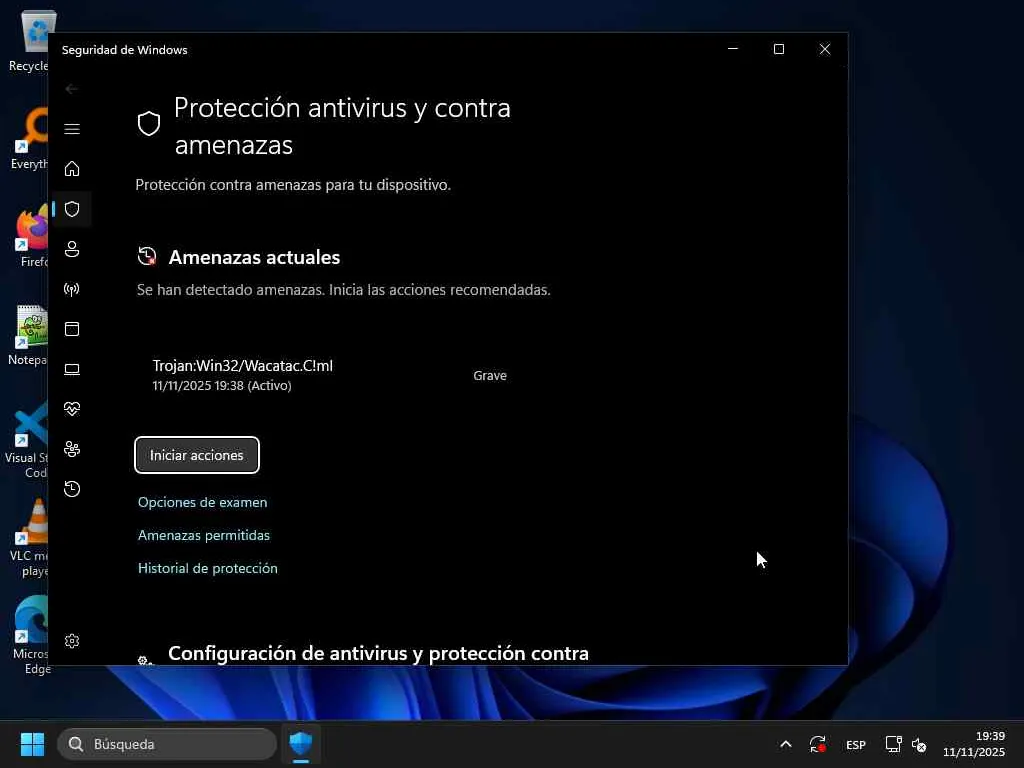Open the Windows Start menu
The width and height of the screenshot is (1024, 768).
(32, 744)
